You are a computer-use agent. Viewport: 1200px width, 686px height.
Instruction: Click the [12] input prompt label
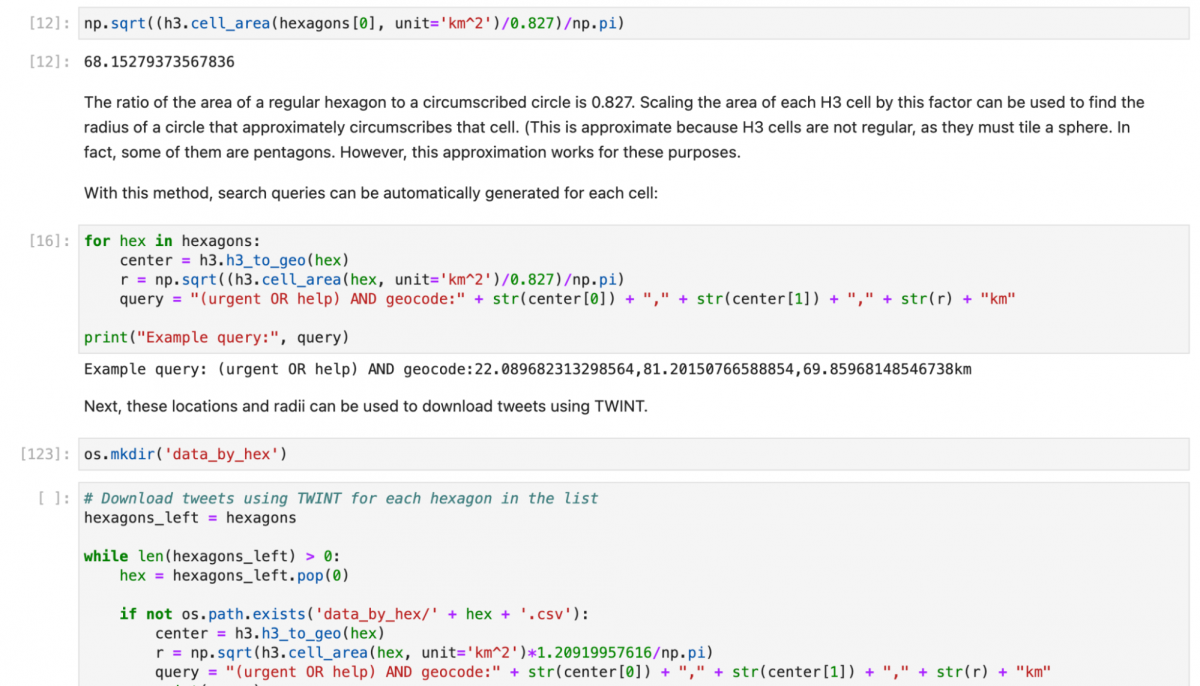(50, 23)
